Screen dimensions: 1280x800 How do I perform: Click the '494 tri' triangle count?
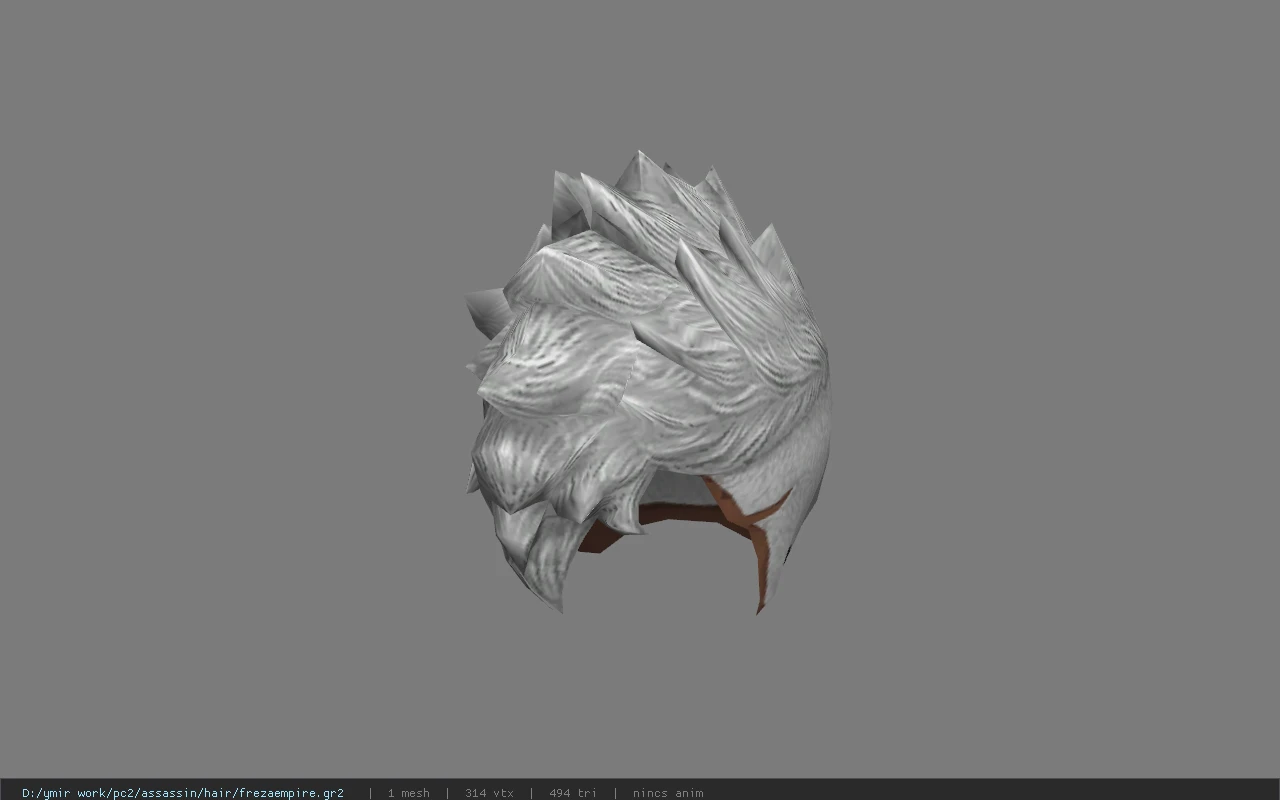click(x=573, y=793)
